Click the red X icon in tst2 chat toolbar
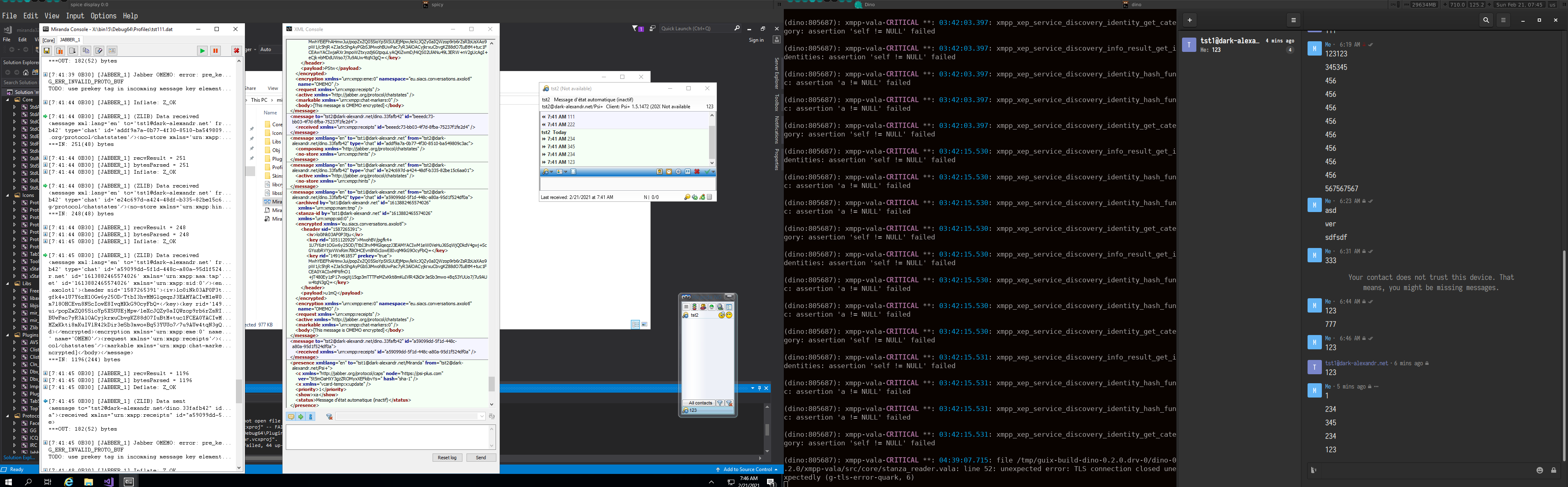This screenshot has width=1568, height=487. coord(697,172)
